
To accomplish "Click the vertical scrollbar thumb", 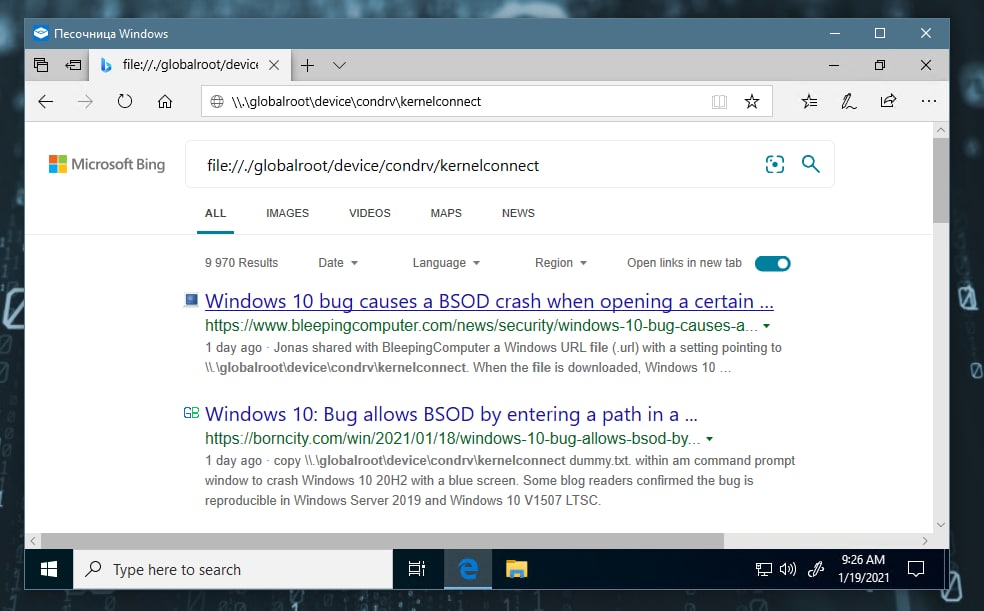I will click(x=940, y=181).
